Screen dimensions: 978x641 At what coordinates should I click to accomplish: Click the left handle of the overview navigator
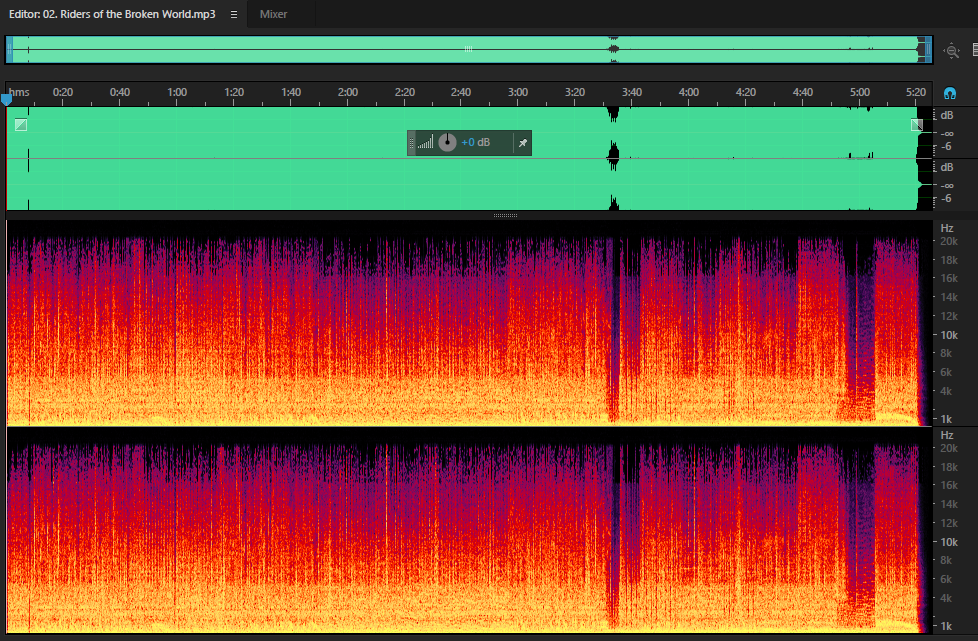9,50
